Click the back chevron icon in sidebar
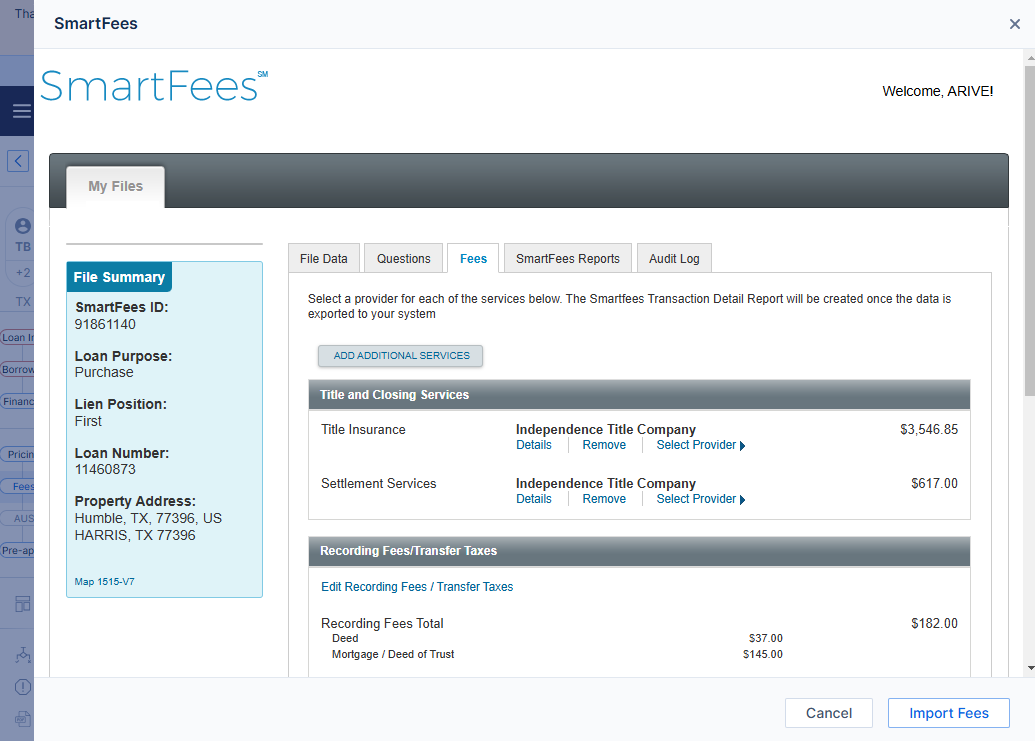 pos(18,160)
